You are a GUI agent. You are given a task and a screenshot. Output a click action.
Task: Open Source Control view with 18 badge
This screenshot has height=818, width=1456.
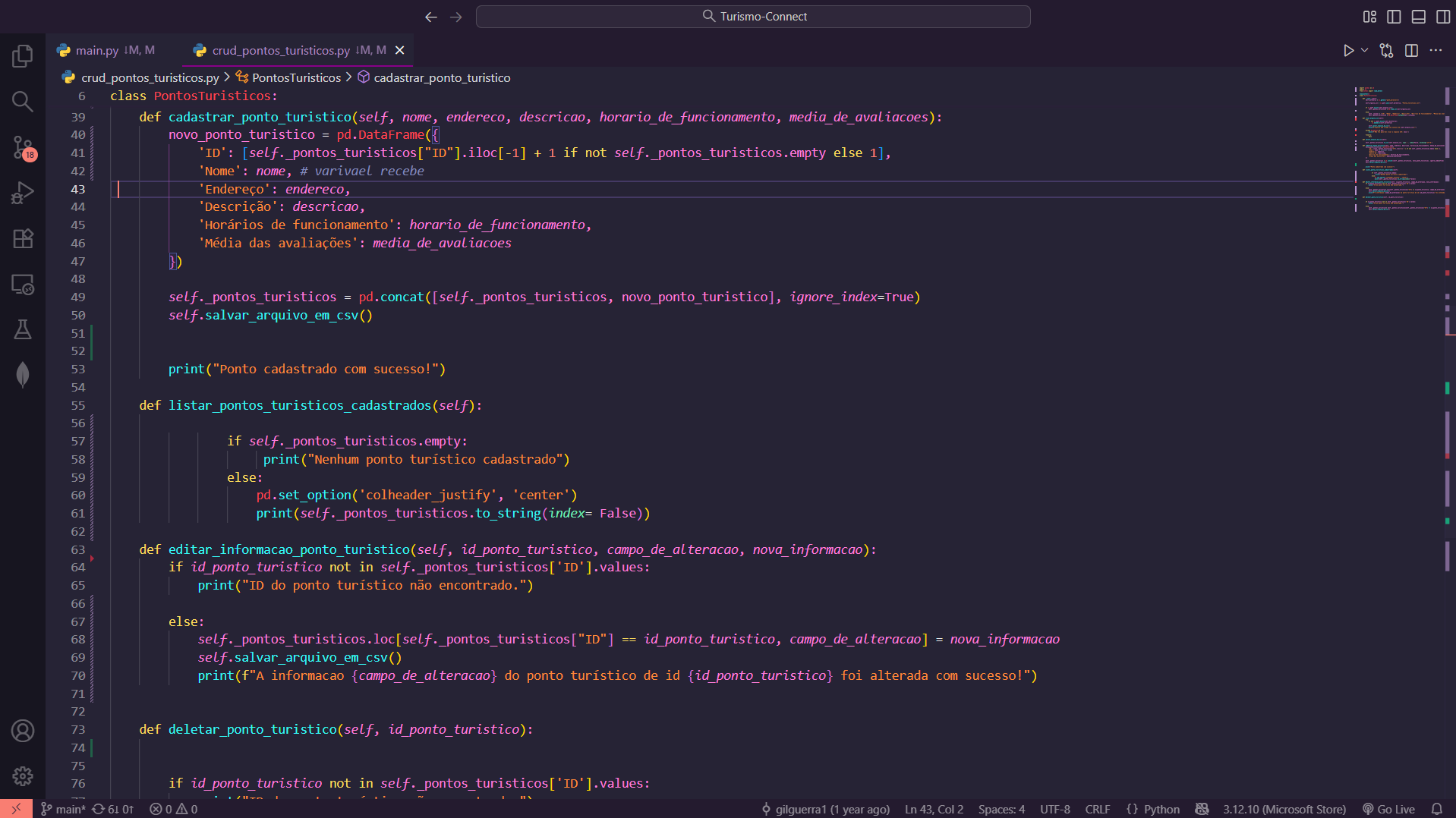(23, 147)
